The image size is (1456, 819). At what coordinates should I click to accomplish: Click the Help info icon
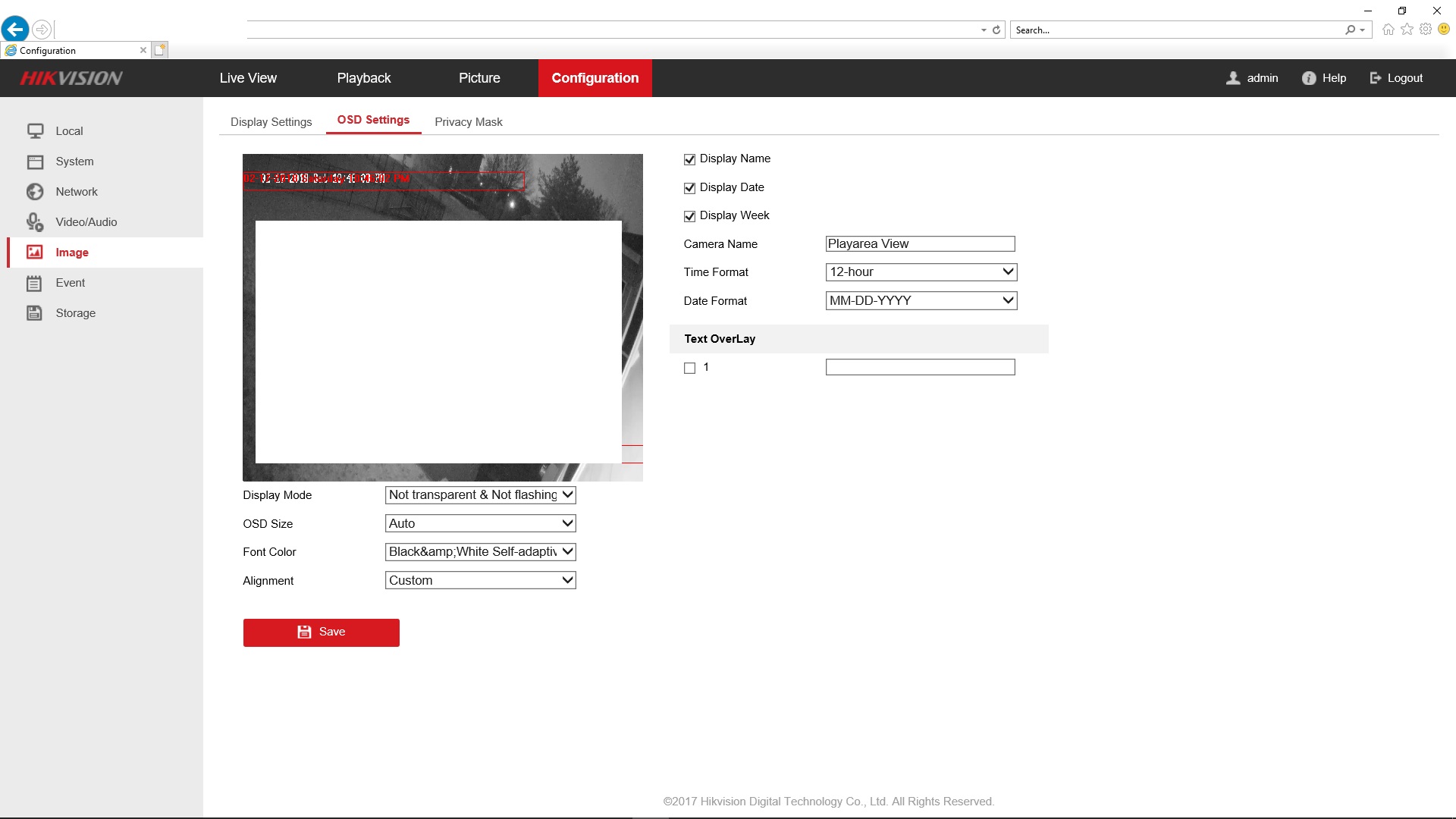point(1309,78)
